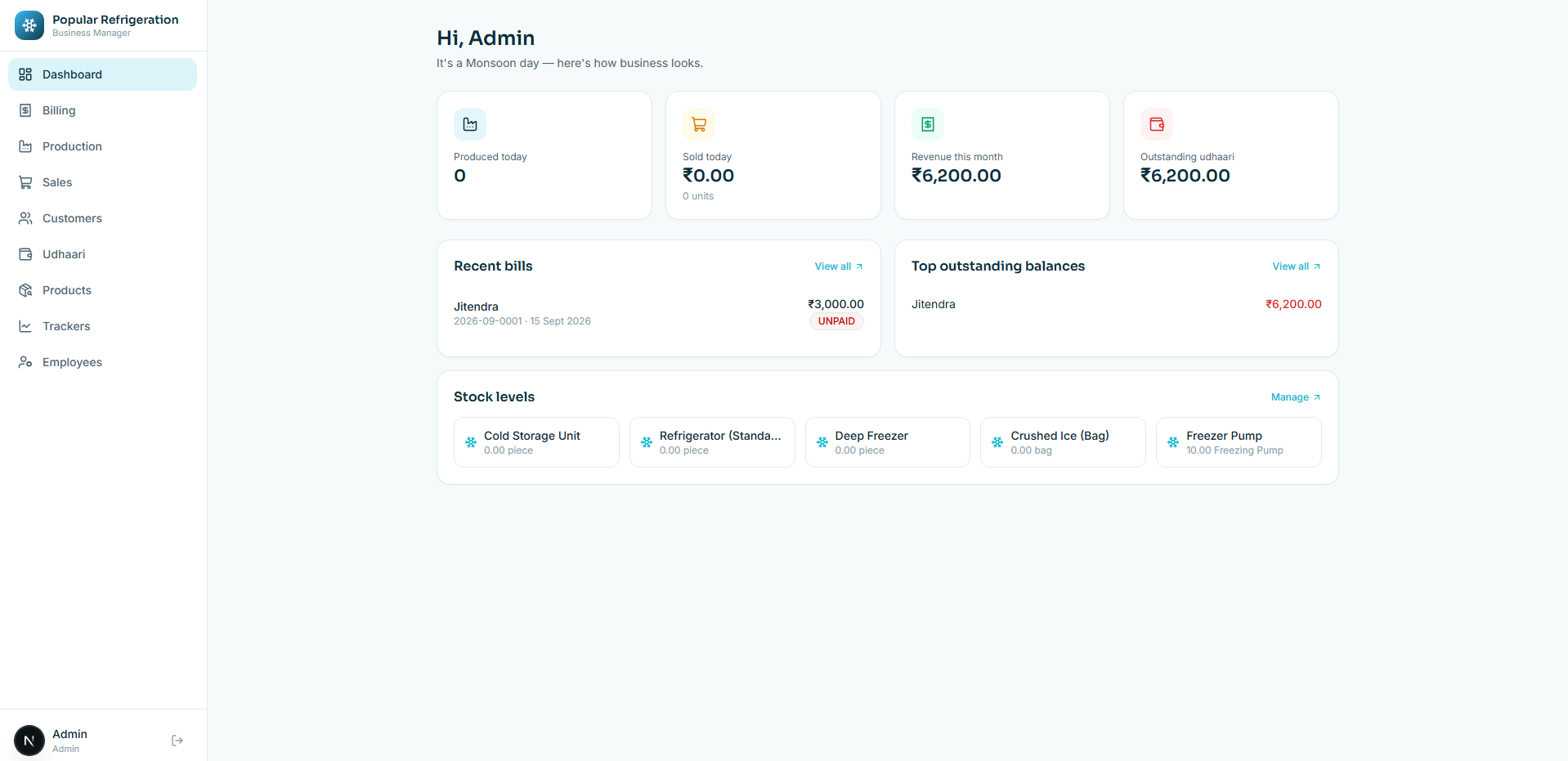1568x761 pixels.
Task: Click the Admin avatar circle
Action: (x=29, y=741)
